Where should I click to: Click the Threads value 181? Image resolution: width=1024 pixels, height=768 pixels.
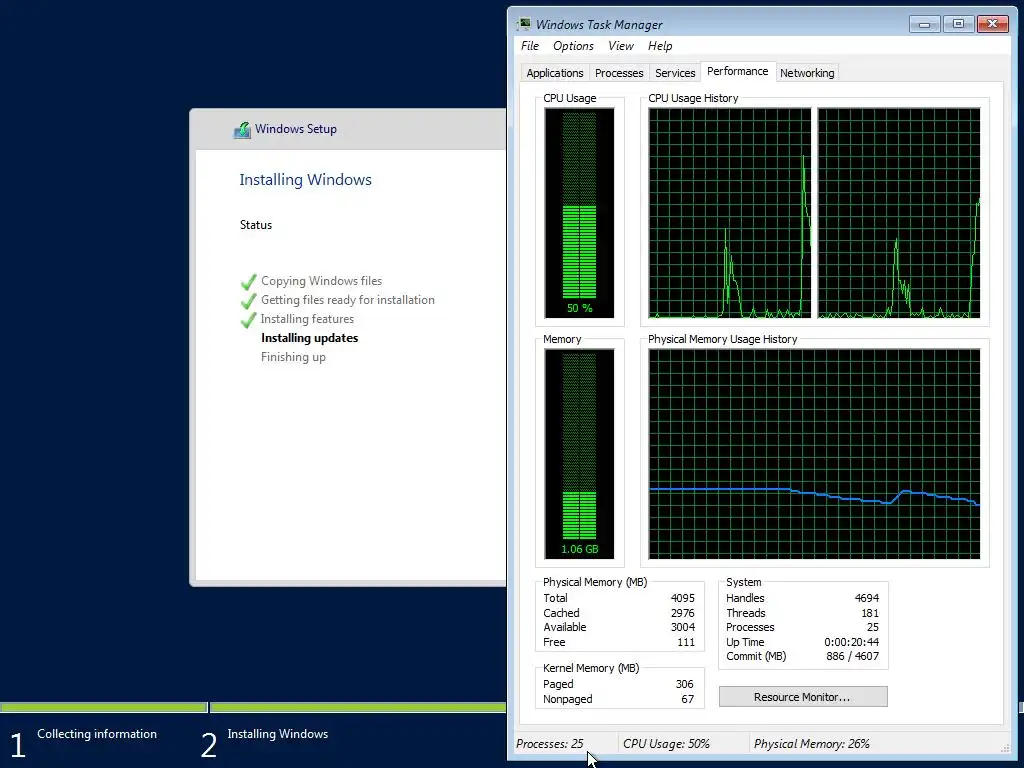coord(870,613)
